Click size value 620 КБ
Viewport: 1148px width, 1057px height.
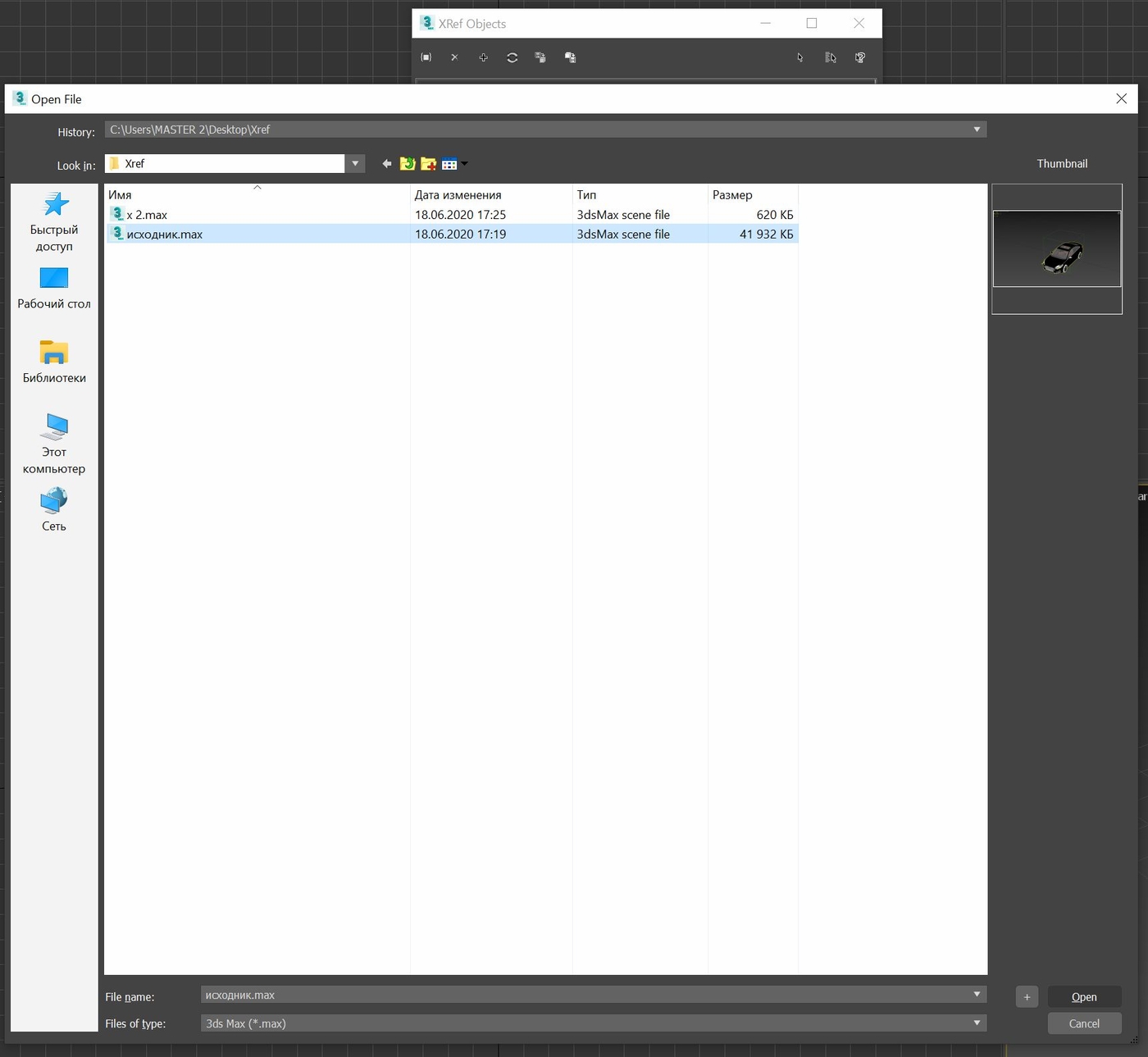pos(775,215)
